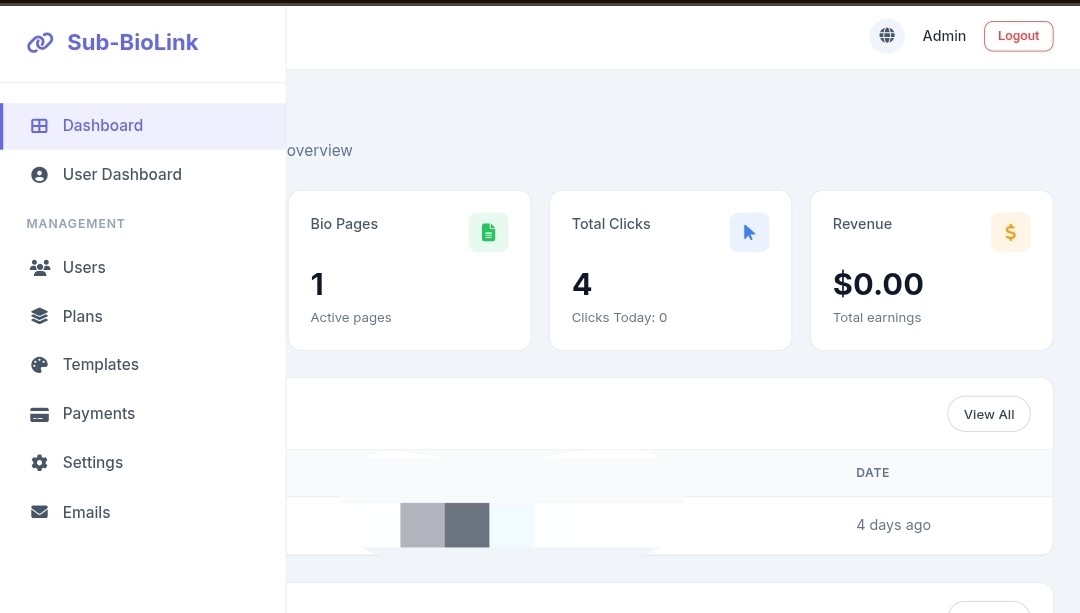Open the Users management page

143,267
